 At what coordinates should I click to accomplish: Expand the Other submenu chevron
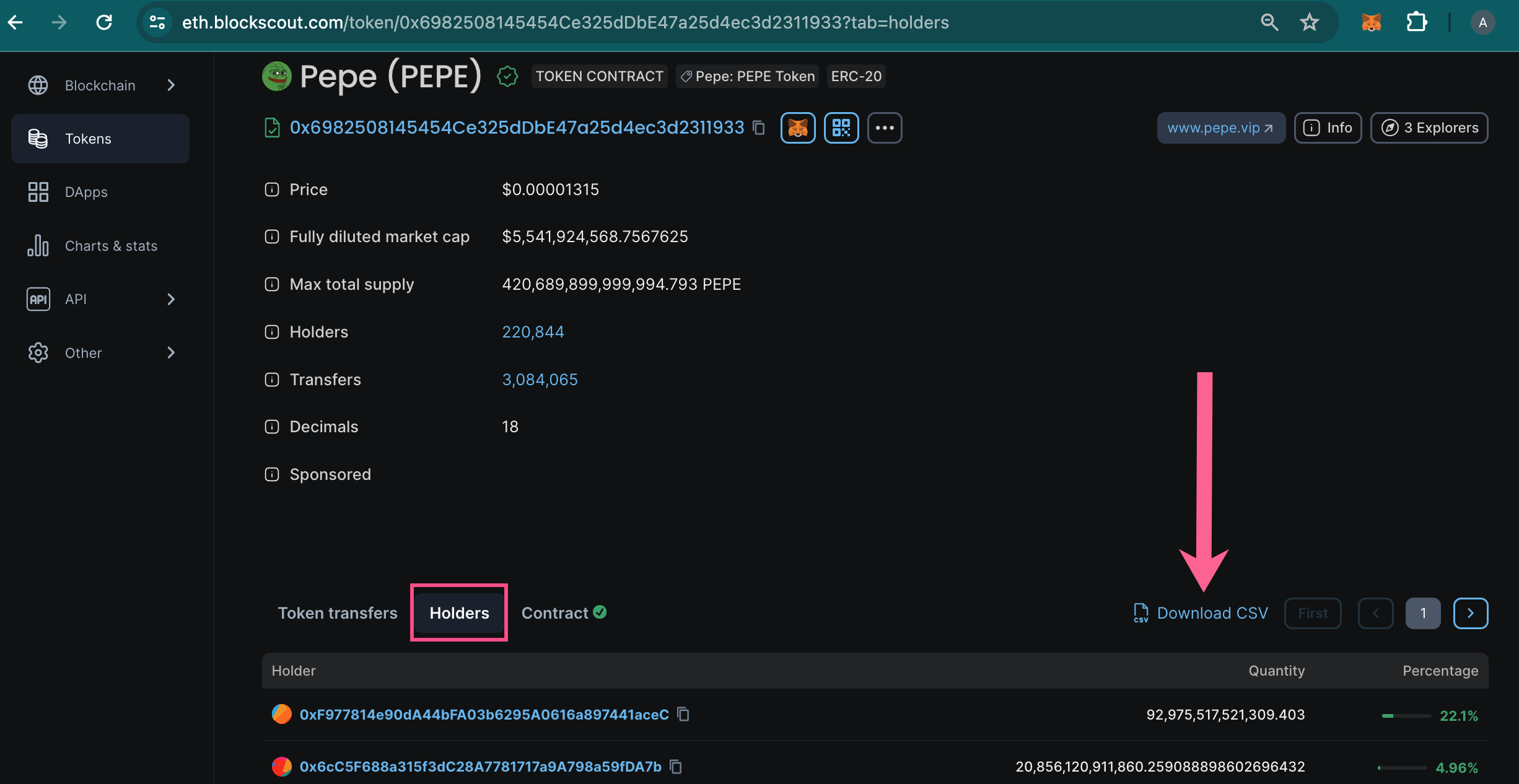point(172,353)
